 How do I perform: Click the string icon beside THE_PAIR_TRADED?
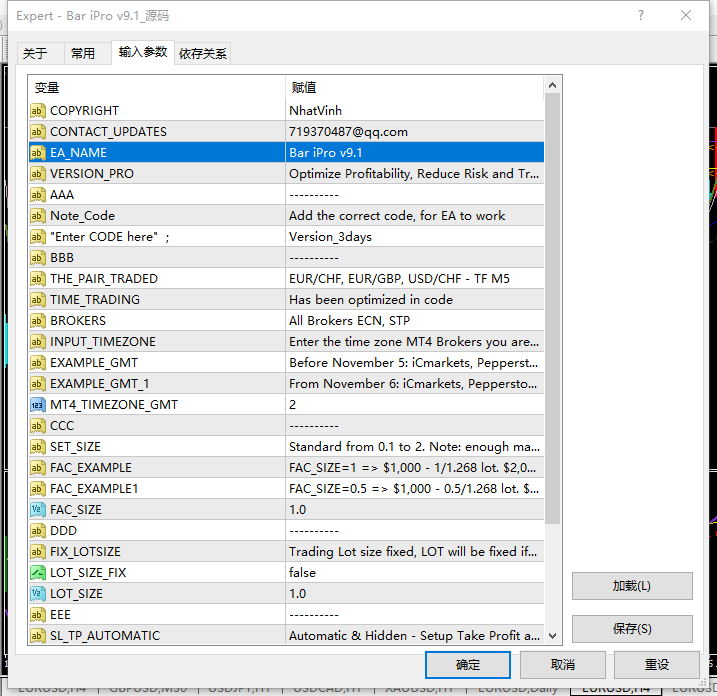(38, 279)
